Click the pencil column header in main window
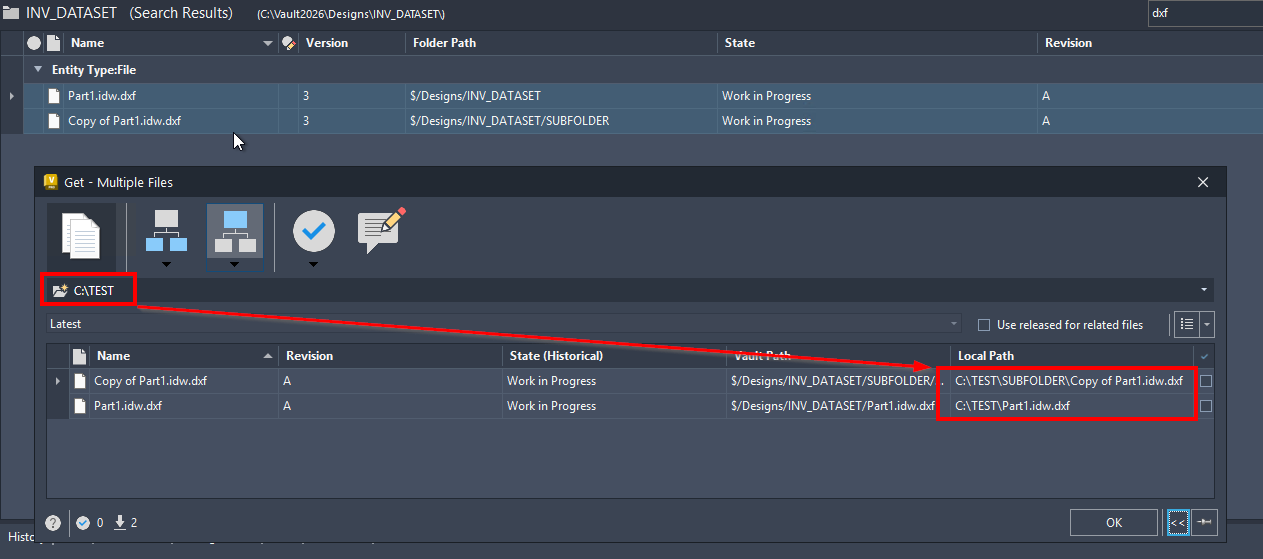This screenshot has width=1263, height=559. click(x=289, y=43)
